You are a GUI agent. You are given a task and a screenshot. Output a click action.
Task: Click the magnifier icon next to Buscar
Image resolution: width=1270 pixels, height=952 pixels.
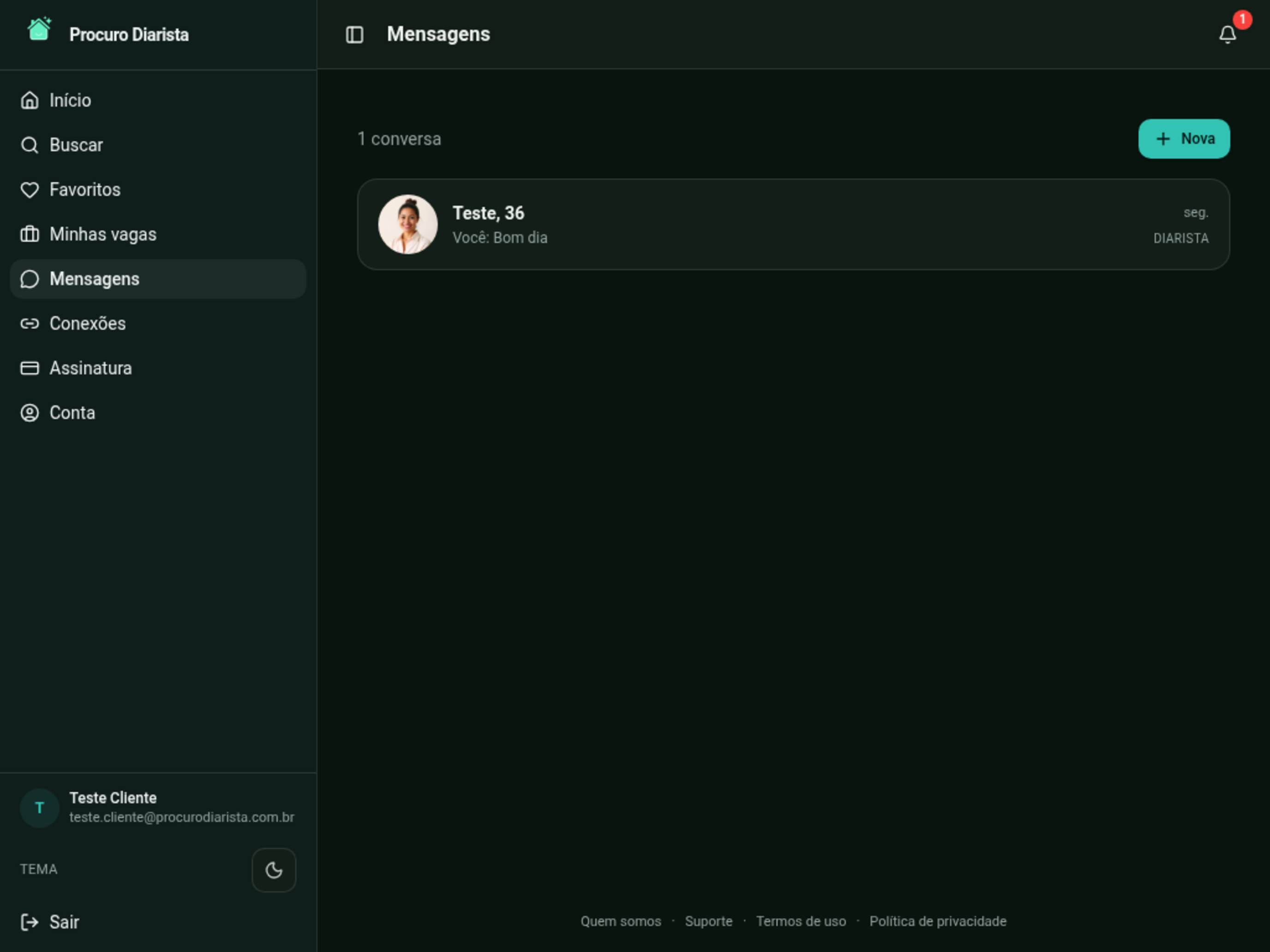click(x=30, y=145)
